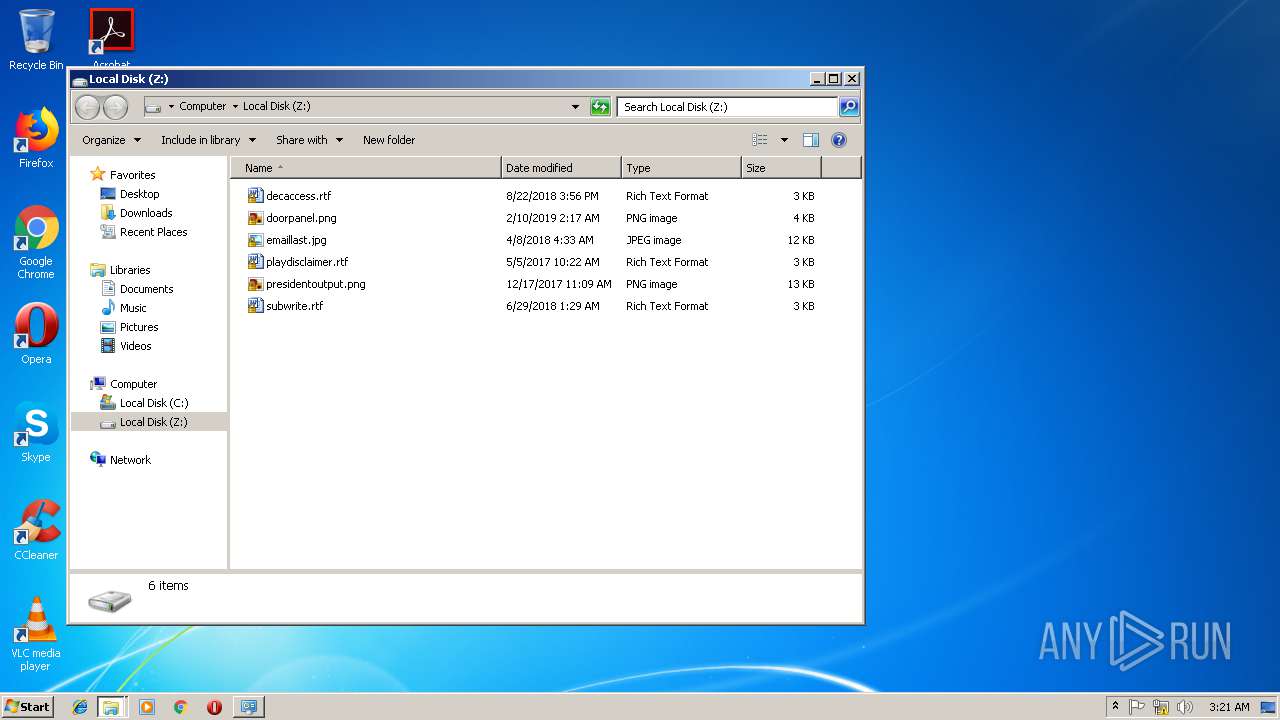This screenshot has width=1280, height=720.
Task: Sort files by Name column header
Action: pyautogui.click(x=366, y=168)
